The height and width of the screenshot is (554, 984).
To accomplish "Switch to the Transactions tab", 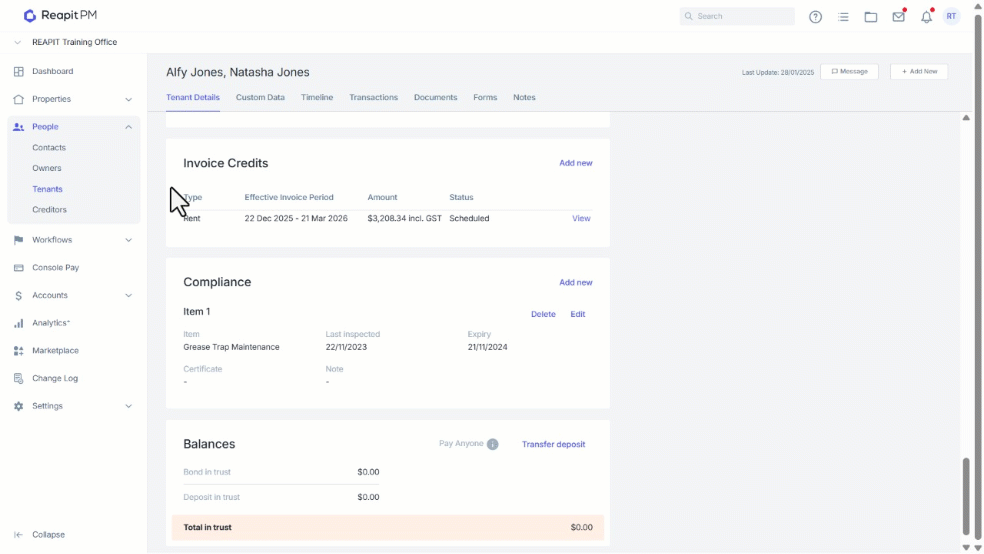I will (373, 97).
